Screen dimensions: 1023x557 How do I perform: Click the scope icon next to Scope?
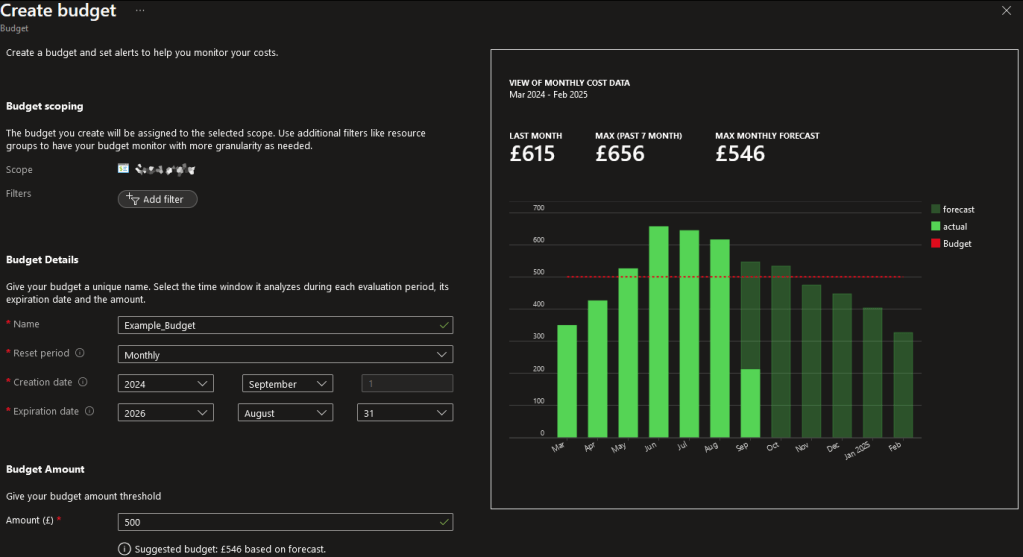pyautogui.click(x=123, y=169)
